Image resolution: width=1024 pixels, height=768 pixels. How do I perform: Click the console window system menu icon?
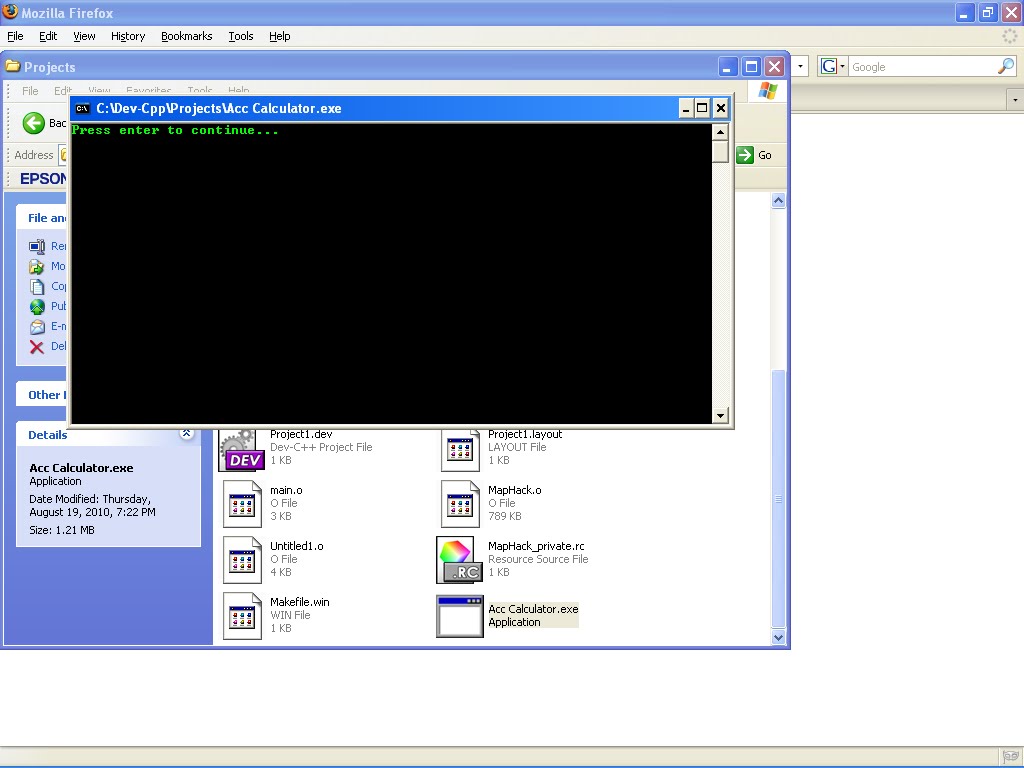[x=82, y=108]
